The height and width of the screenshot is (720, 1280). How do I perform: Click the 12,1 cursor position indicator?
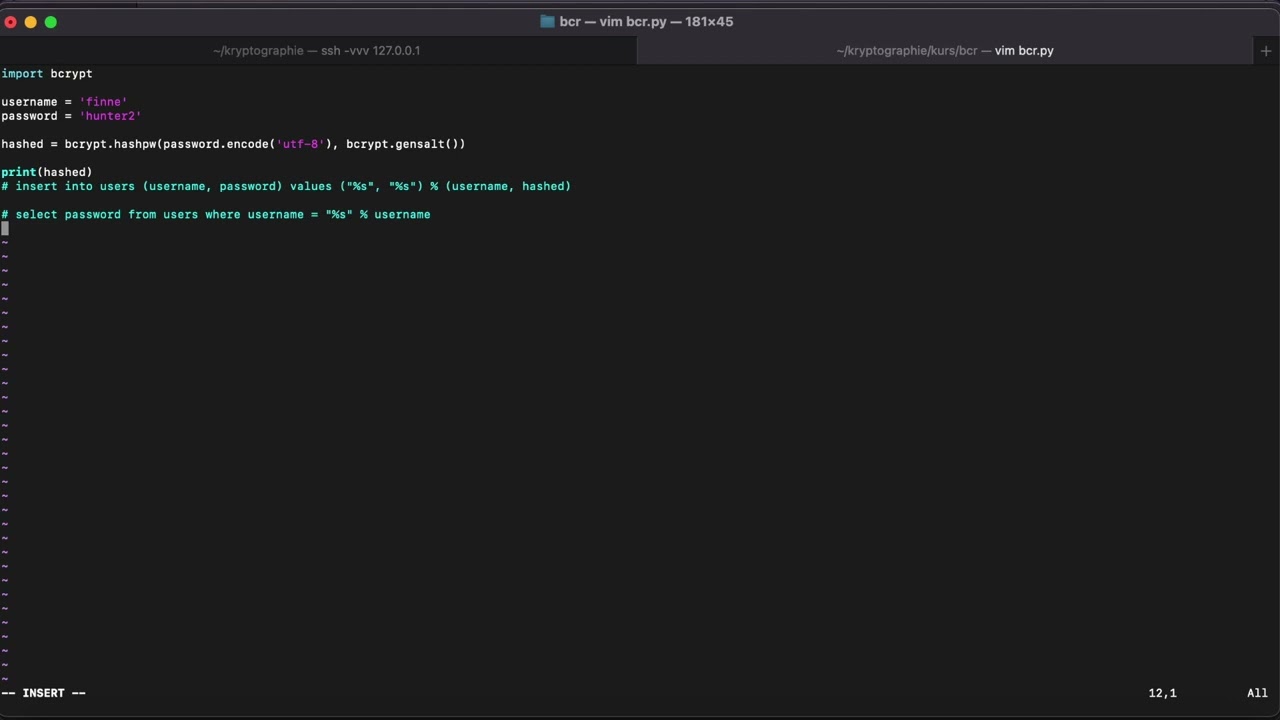(1163, 692)
